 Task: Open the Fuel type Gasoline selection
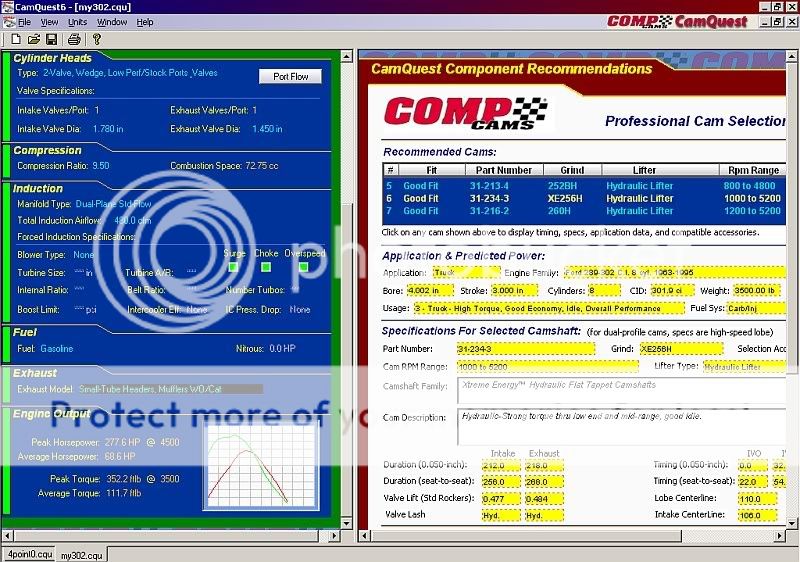(57, 349)
